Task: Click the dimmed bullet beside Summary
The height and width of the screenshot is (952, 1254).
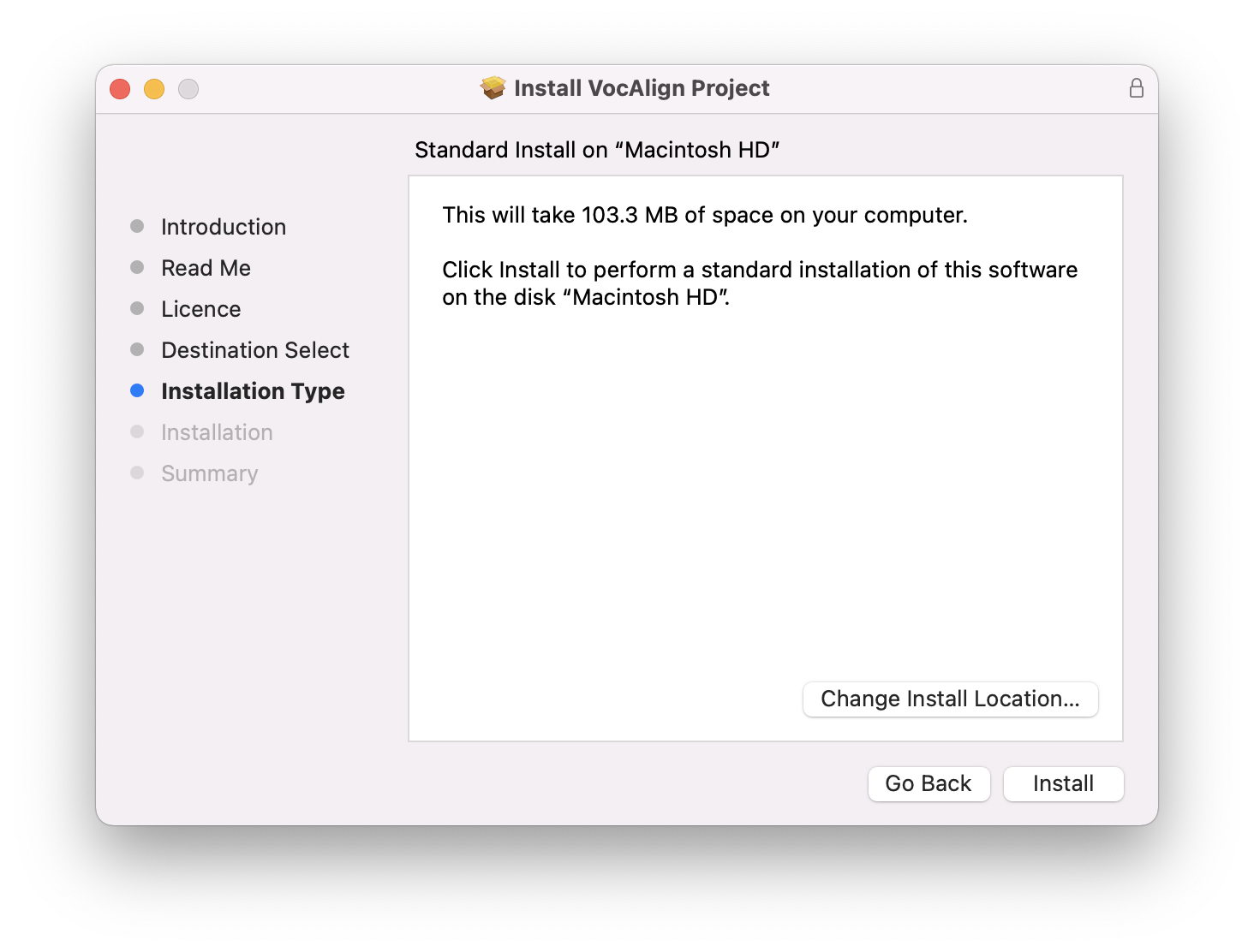Action: tap(137, 473)
